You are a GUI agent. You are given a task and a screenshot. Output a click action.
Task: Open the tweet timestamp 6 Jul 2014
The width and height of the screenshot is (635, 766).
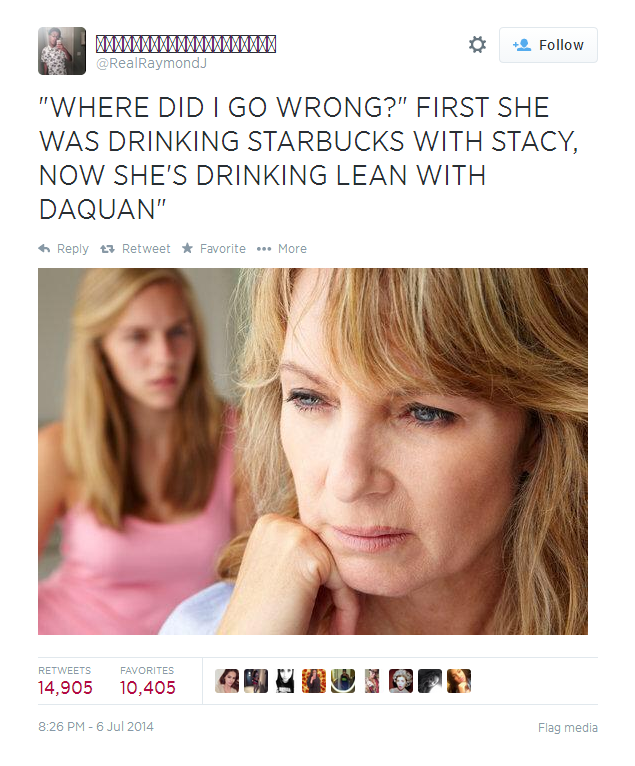(96, 727)
